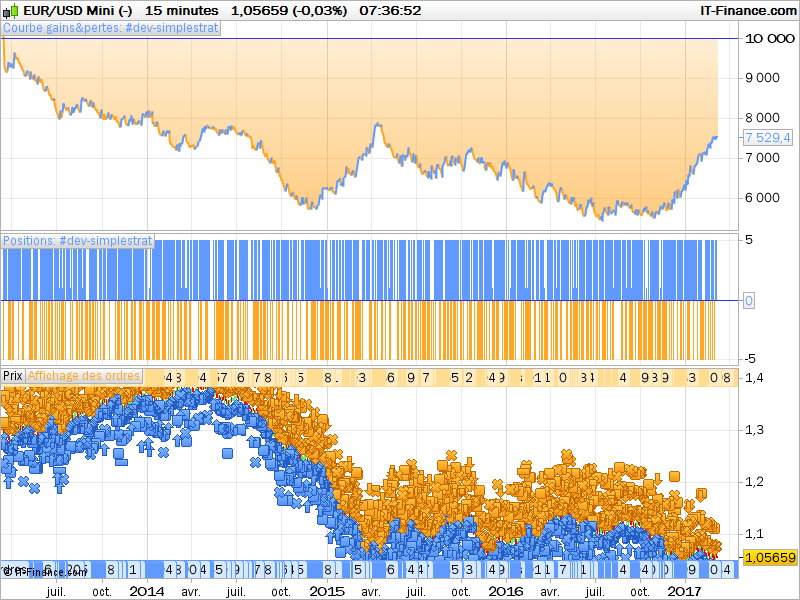Switch to the Prix label

[13, 376]
